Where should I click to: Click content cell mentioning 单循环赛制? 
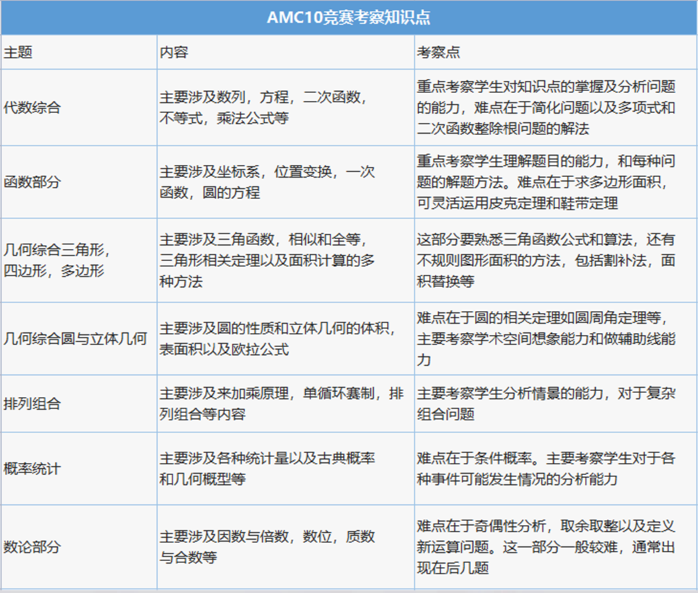(x=285, y=403)
